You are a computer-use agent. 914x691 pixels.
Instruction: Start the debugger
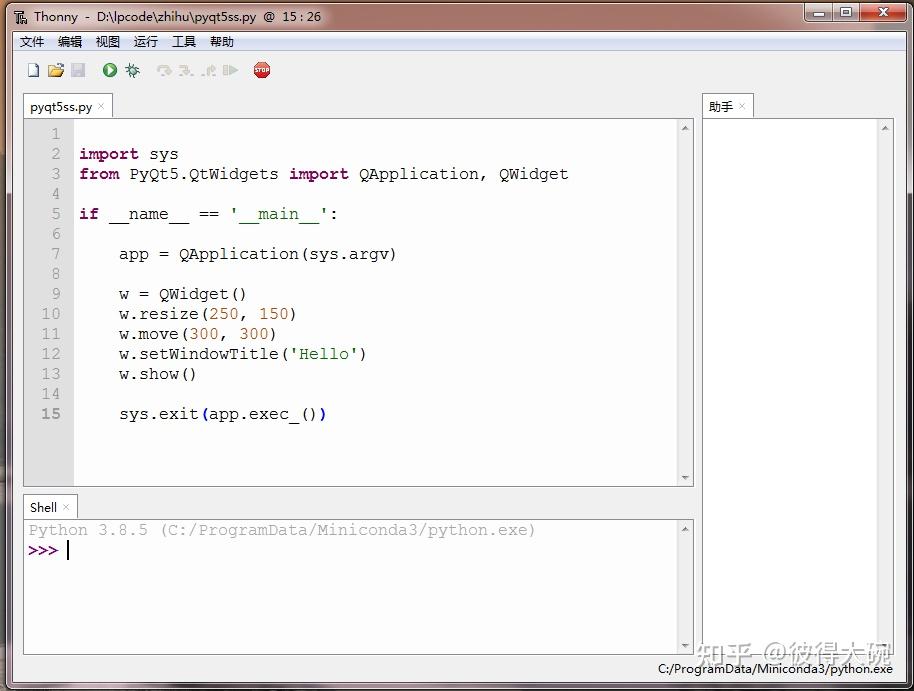133,70
